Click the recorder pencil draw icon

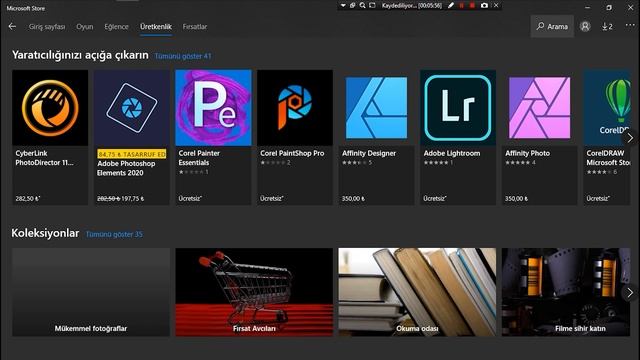tap(451, 5)
